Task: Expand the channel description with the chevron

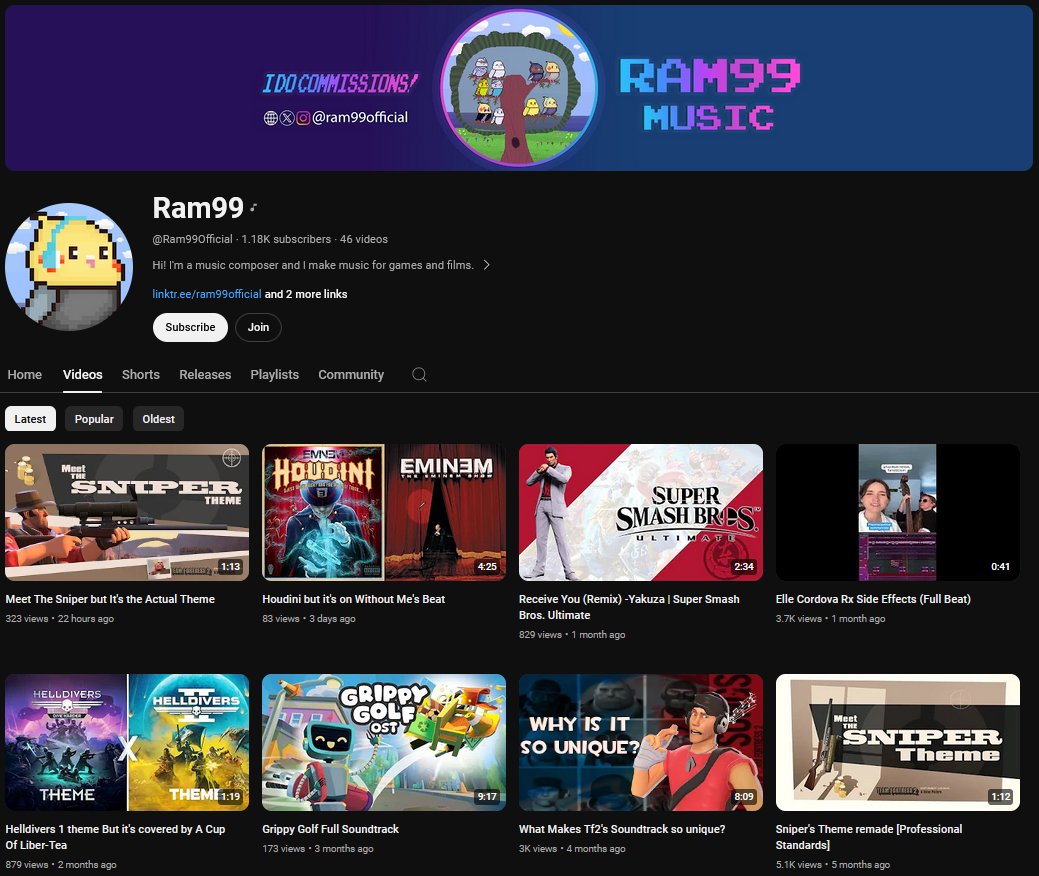Action: 486,265
